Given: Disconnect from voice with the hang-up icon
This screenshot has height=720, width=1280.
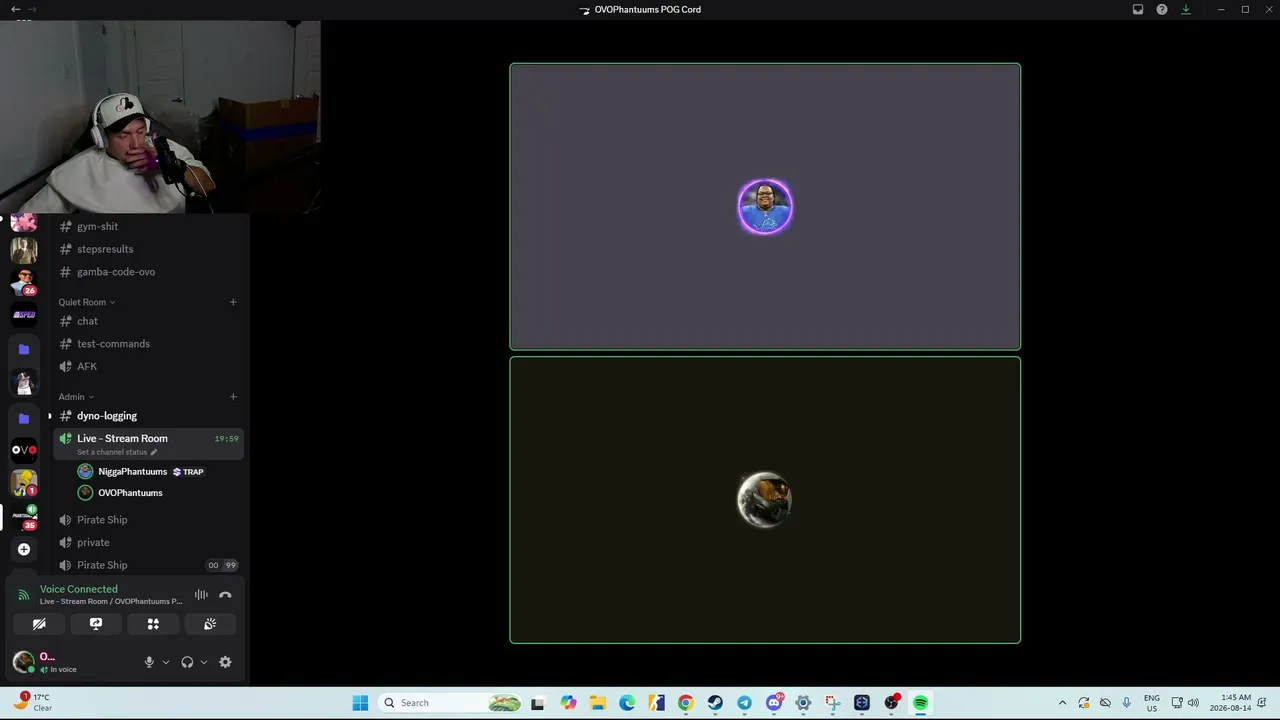Looking at the screenshot, I should [225, 595].
